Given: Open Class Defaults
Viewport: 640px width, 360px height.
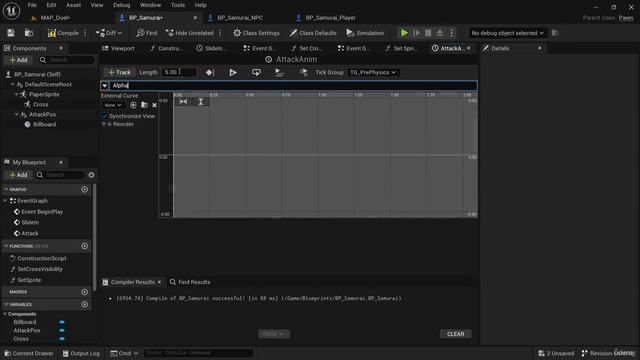Looking at the screenshot, I should coord(313,33).
